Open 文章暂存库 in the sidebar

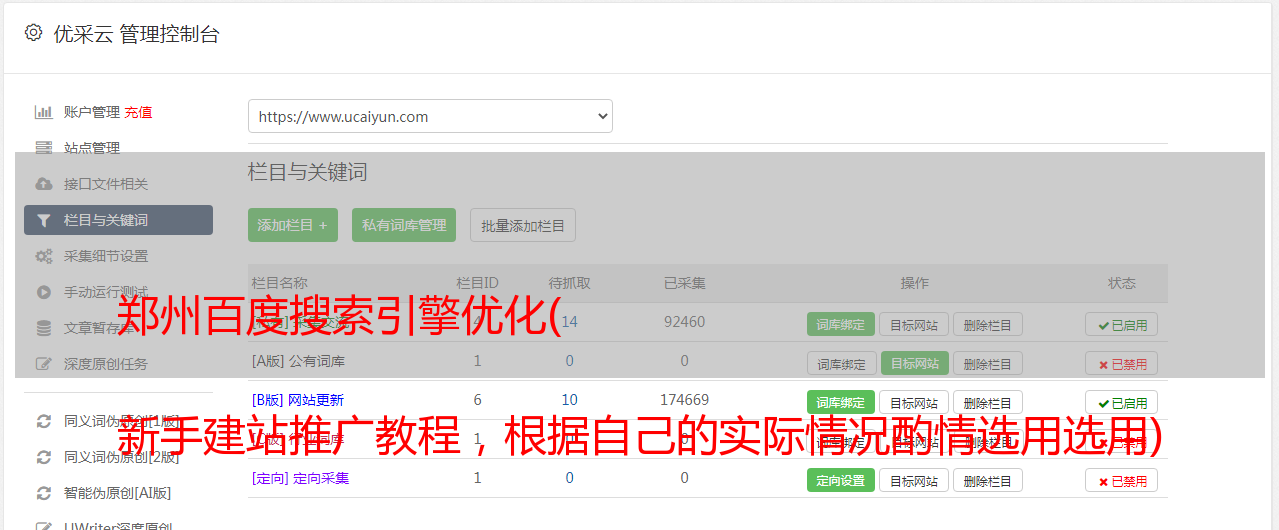click(99, 328)
